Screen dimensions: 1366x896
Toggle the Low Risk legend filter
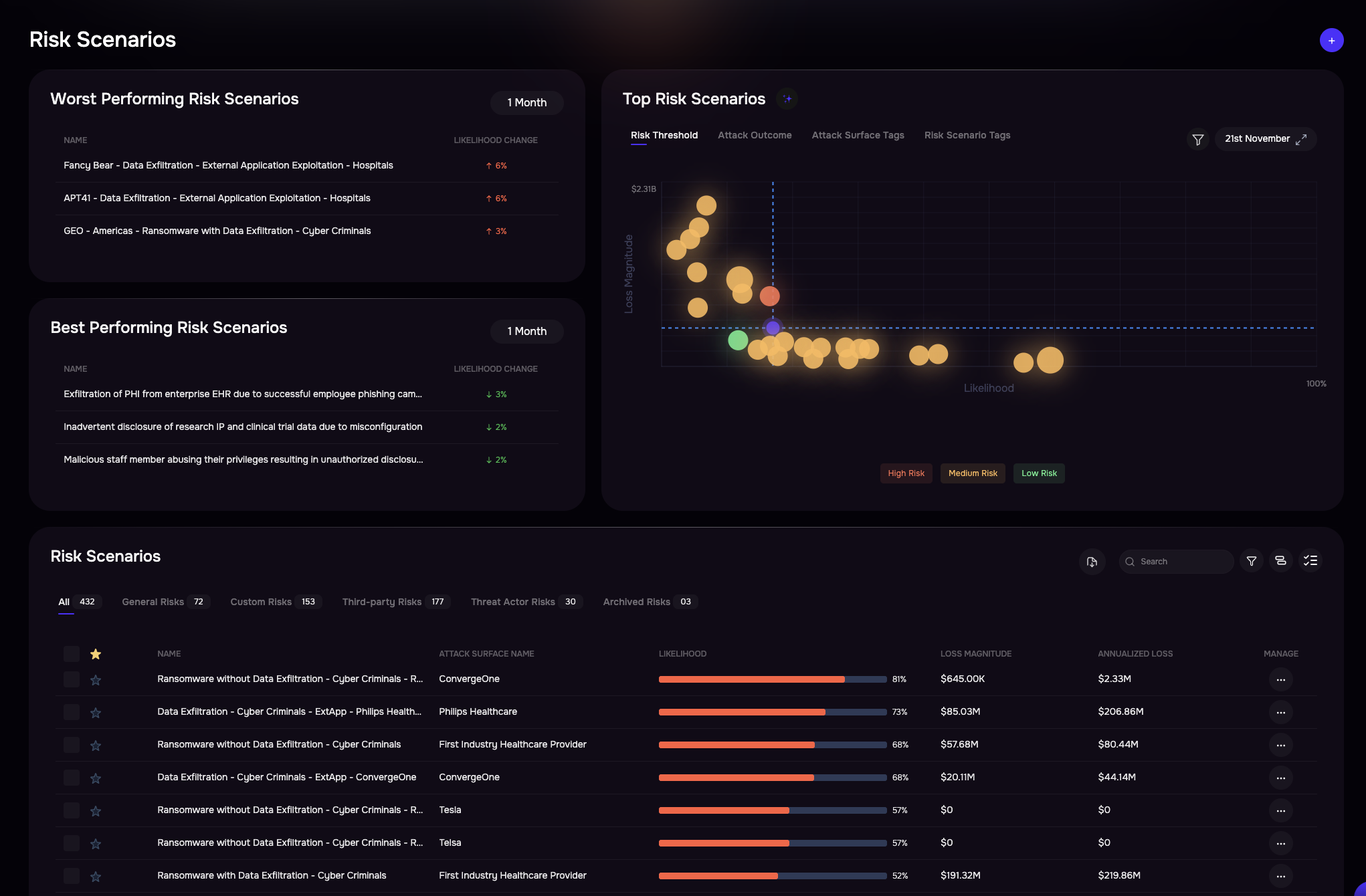coord(1039,473)
